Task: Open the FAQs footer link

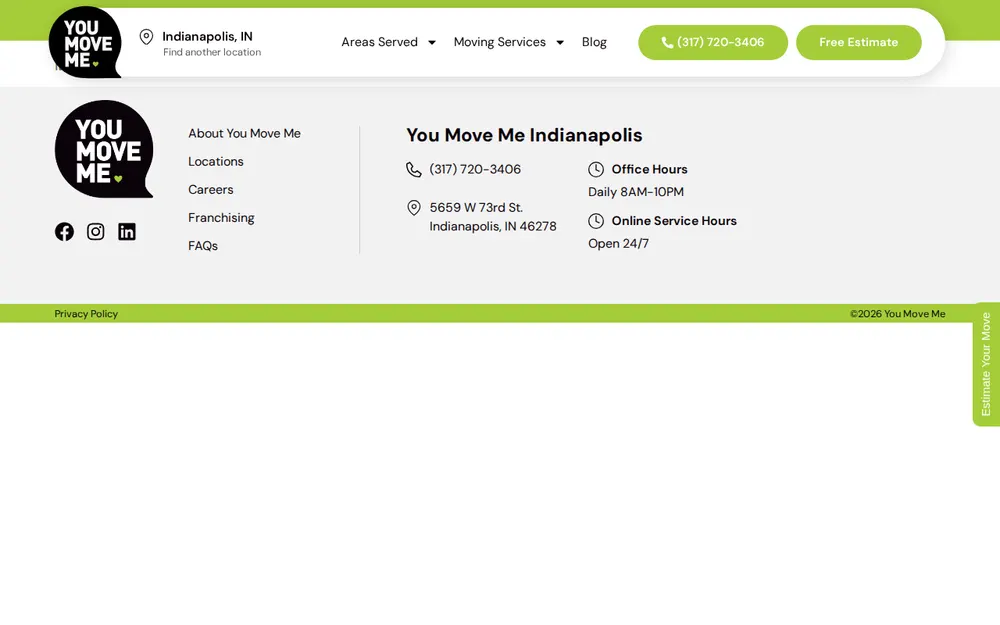Action: coord(203,246)
